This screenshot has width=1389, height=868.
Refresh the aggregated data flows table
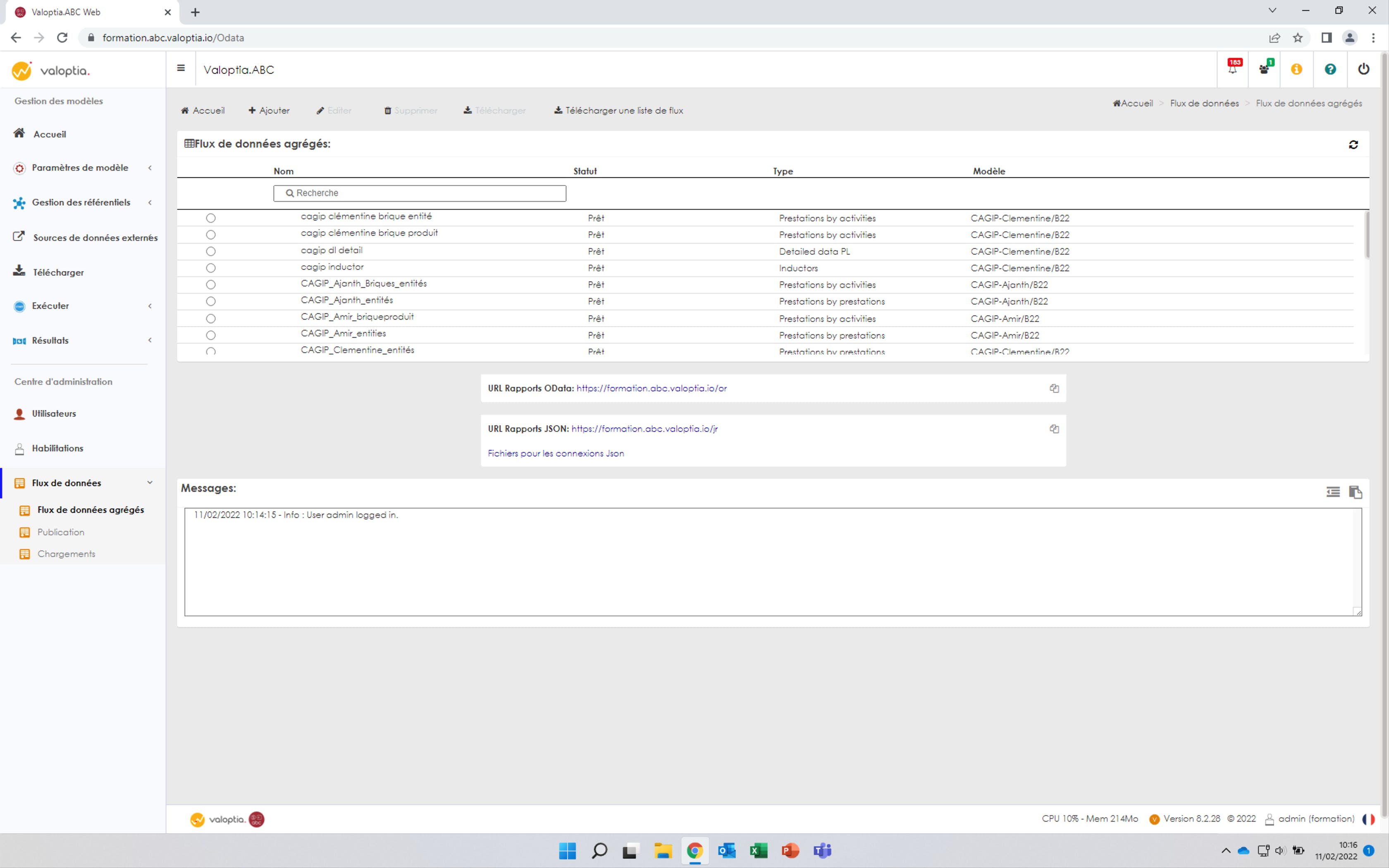coord(1353,145)
